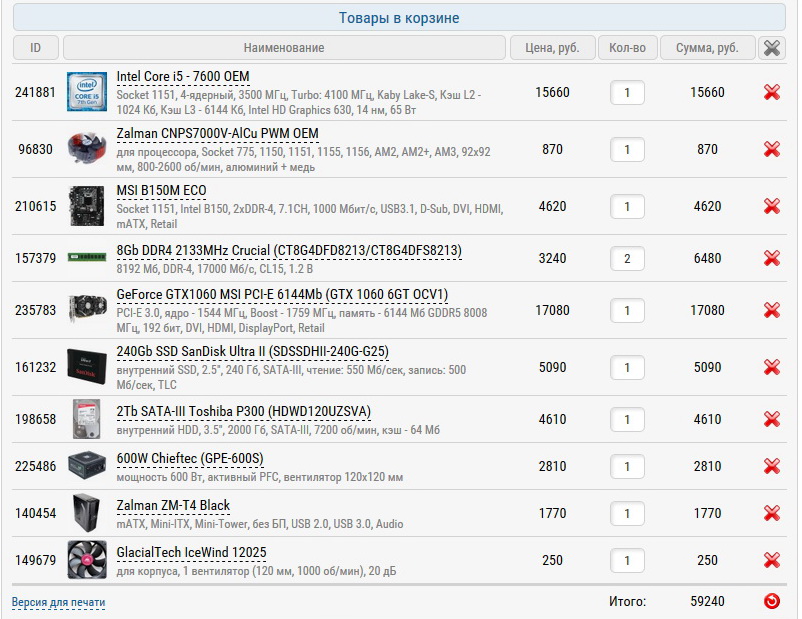Click product ID 235783
The height and width of the screenshot is (619, 802).
pos(35,310)
